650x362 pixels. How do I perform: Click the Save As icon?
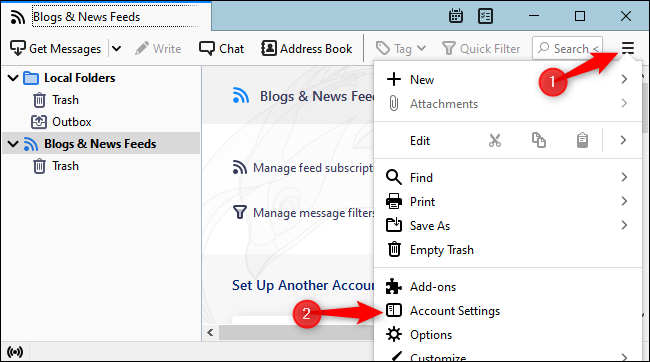tap(393, 225)
